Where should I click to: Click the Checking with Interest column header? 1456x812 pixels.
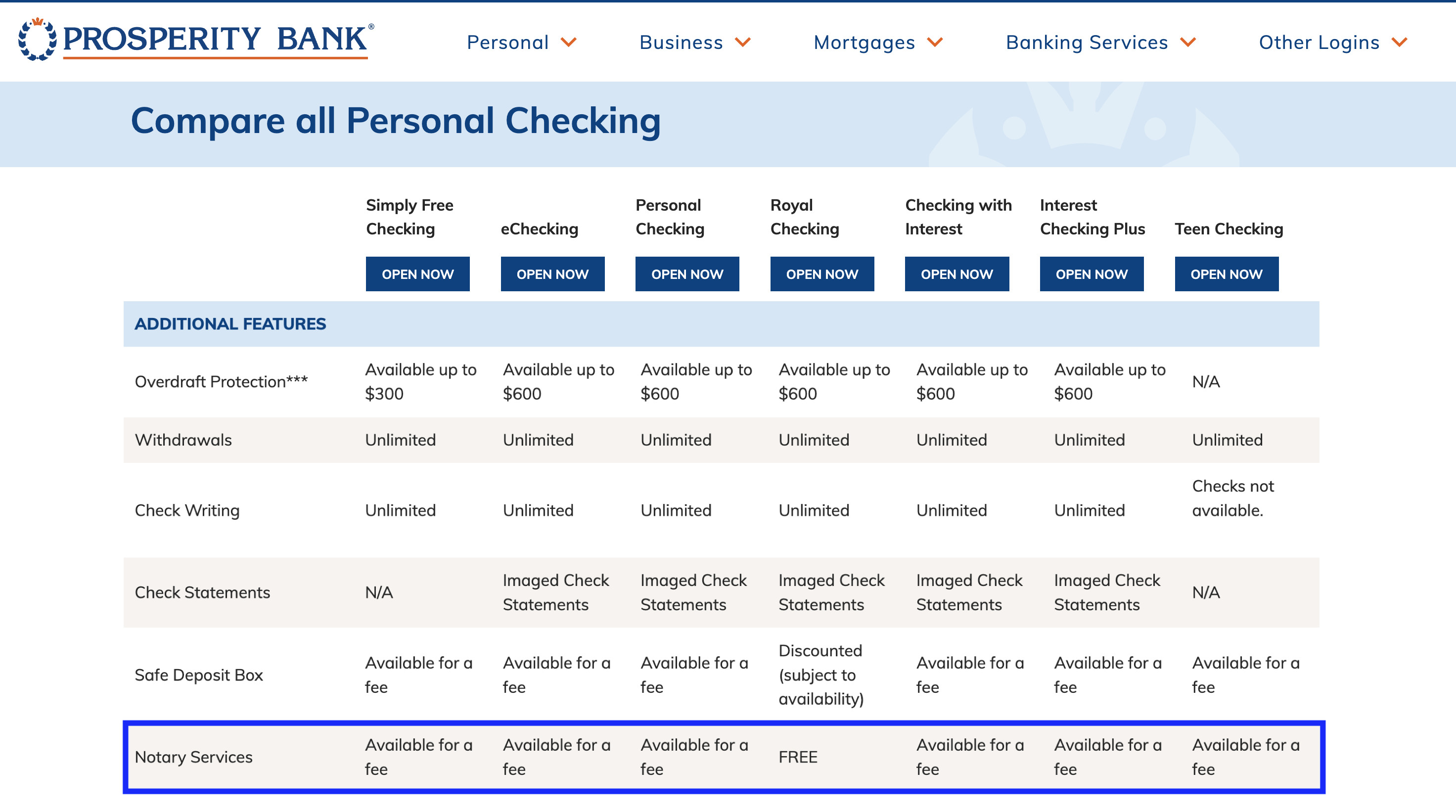(x=958, y=217)
